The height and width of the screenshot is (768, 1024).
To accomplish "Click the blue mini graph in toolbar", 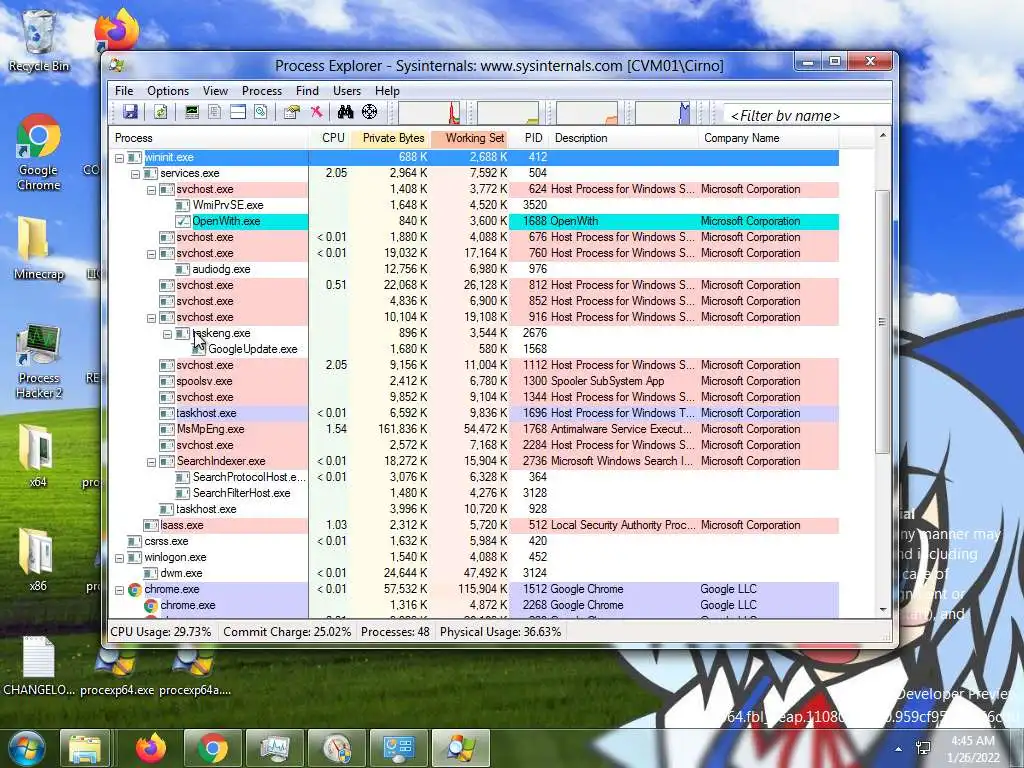I will pos(662,112).
